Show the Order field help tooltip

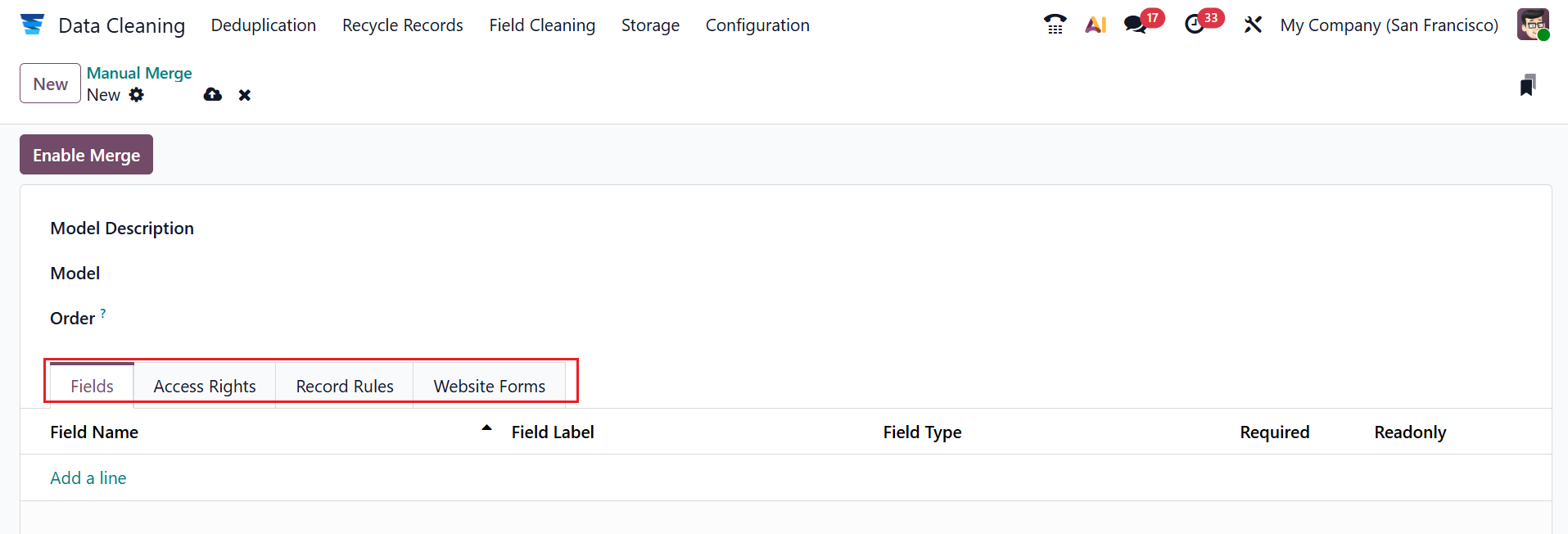click(x=103, y=313)
